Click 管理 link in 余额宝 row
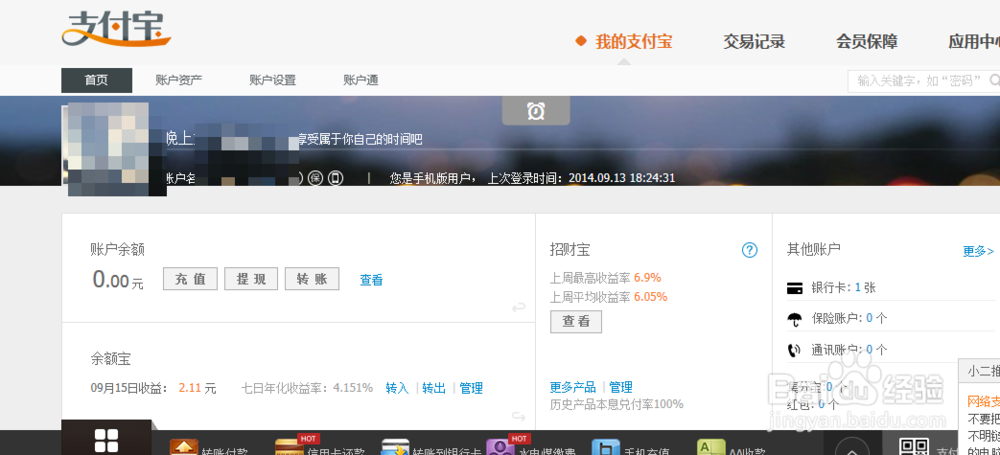This screenshot has width=1000, height=455. point(471,387)
